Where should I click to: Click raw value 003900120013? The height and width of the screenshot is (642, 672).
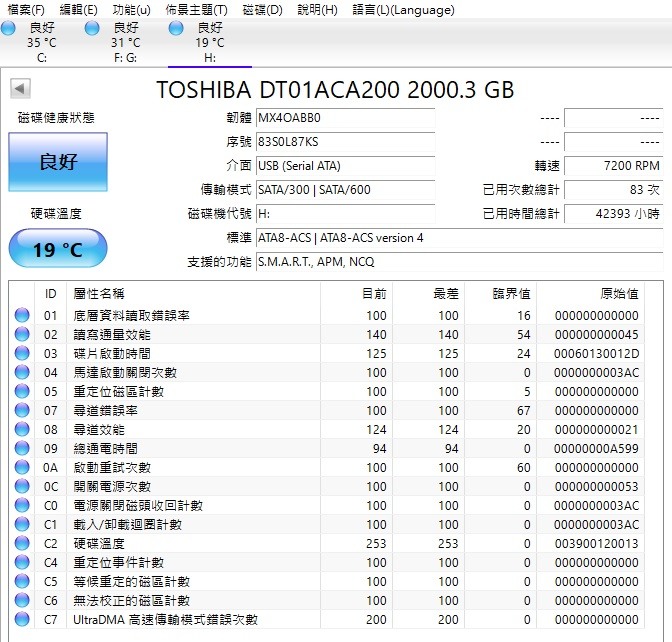596,543
